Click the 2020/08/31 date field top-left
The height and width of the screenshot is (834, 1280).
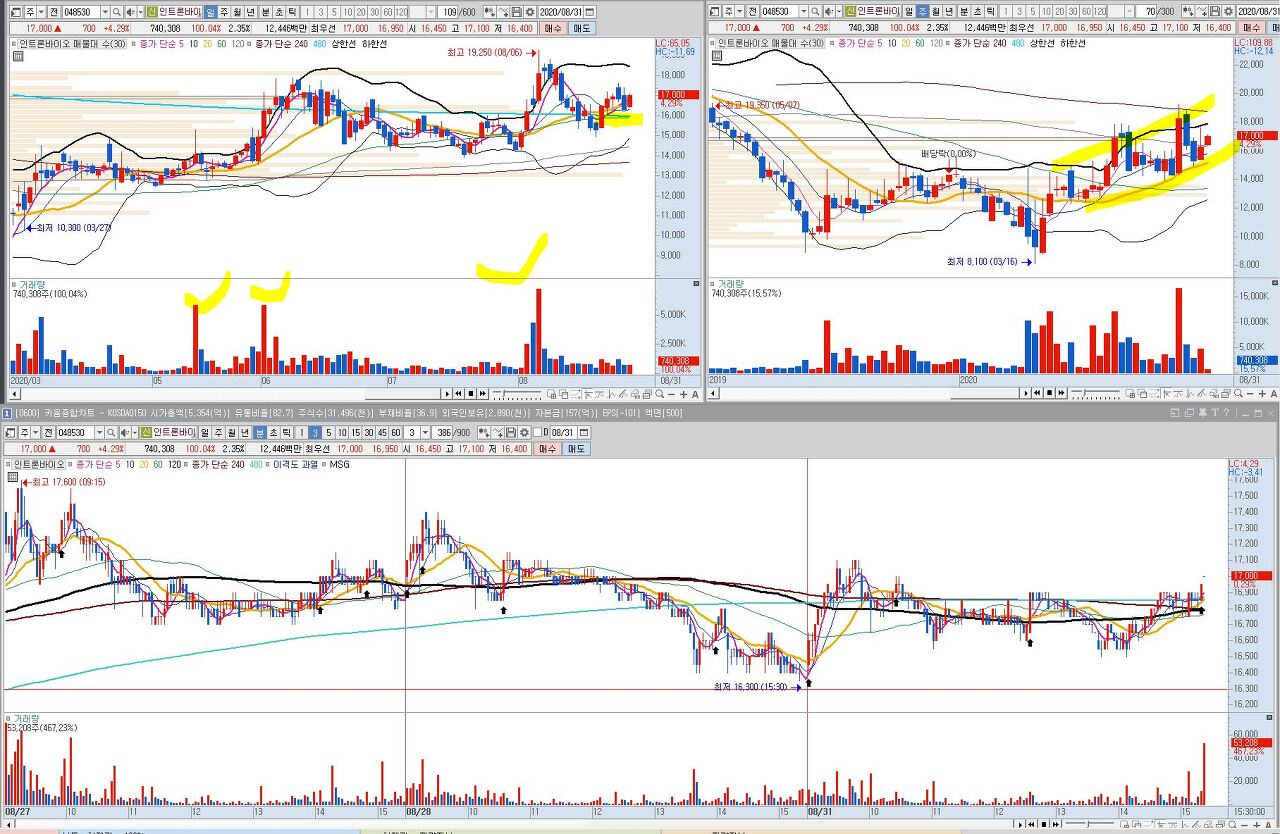coord(562,11)
